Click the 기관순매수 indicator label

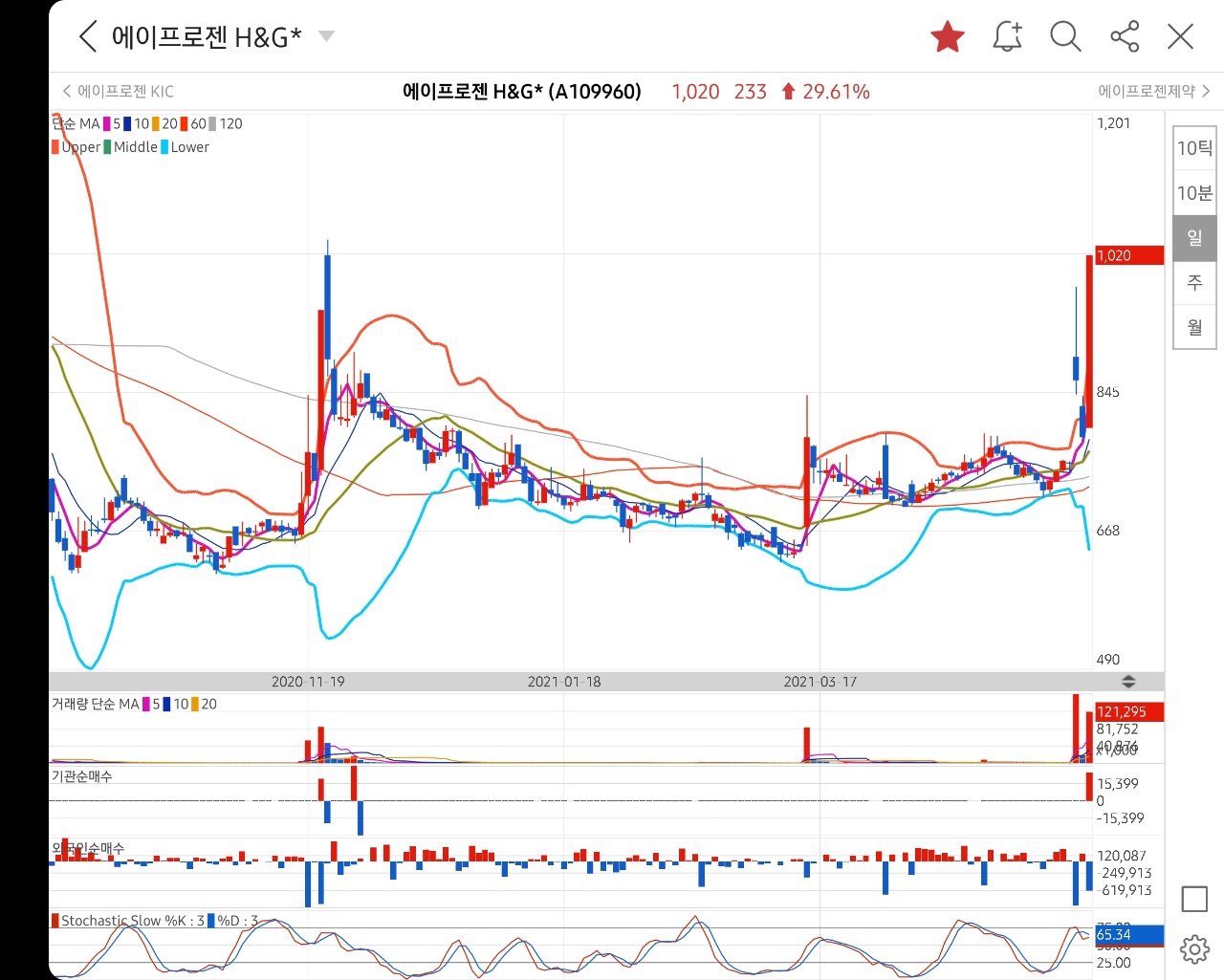click(x=81, y=776)
